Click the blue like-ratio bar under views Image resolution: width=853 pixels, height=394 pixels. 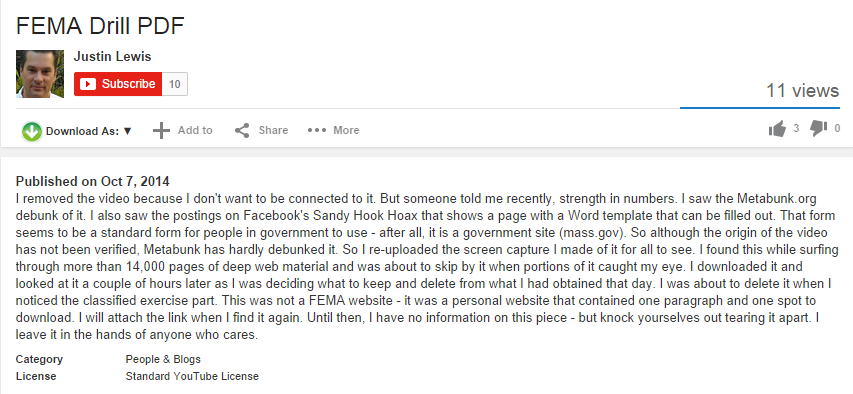[759, 108]
